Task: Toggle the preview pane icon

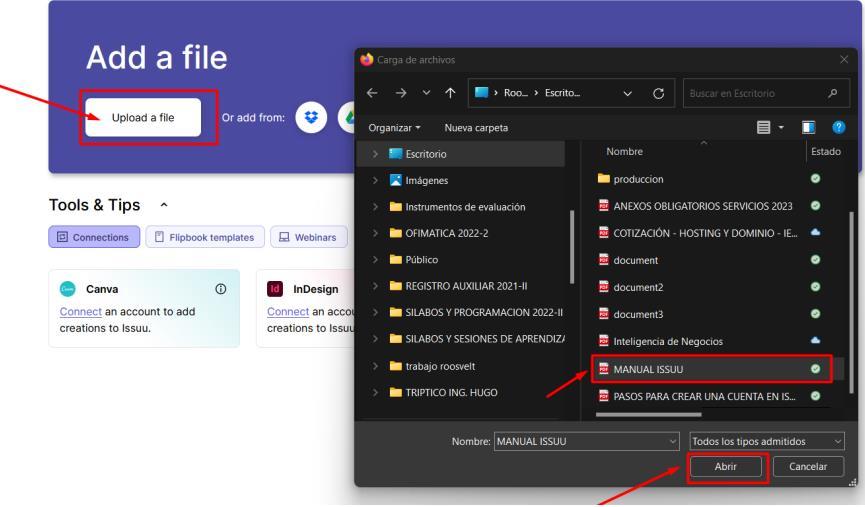Action: tap(808, 127)
